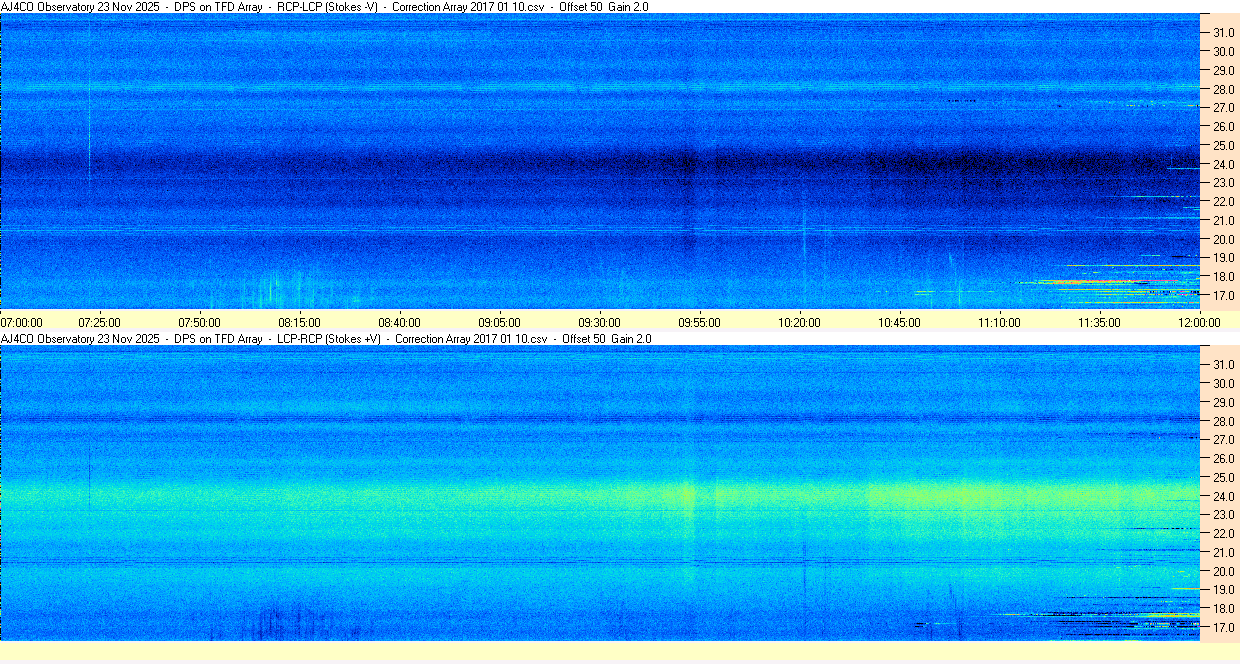Click 30.0 on the upper Stokes -V frequency axis
Screen dimensions: 1240x664
(1224, 51)
